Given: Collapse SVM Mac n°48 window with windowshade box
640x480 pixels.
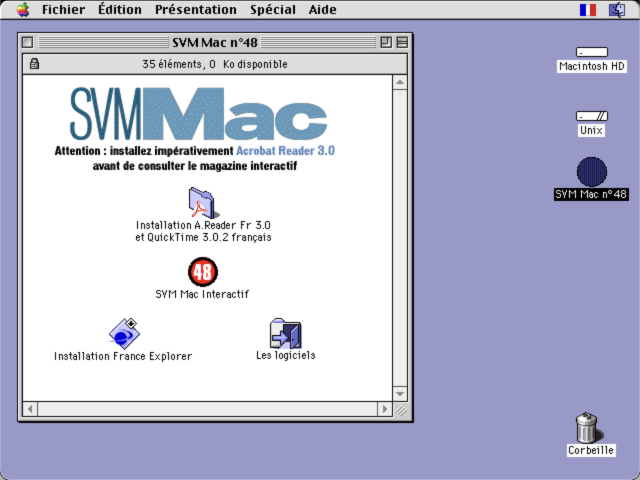Looking at the screenshot, I should 402,42.
